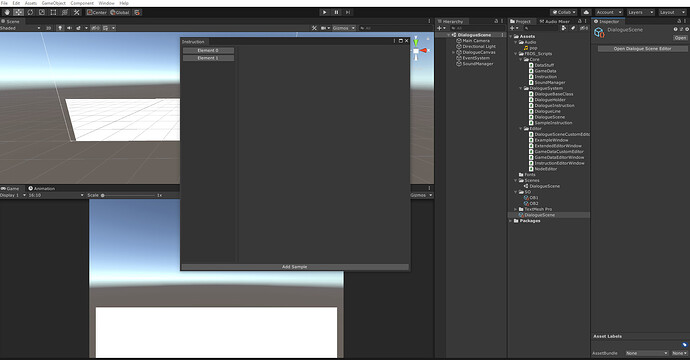Pause playback with the Pause button
The width and height of the screenshot is (690, 360).
click(336, 12)
